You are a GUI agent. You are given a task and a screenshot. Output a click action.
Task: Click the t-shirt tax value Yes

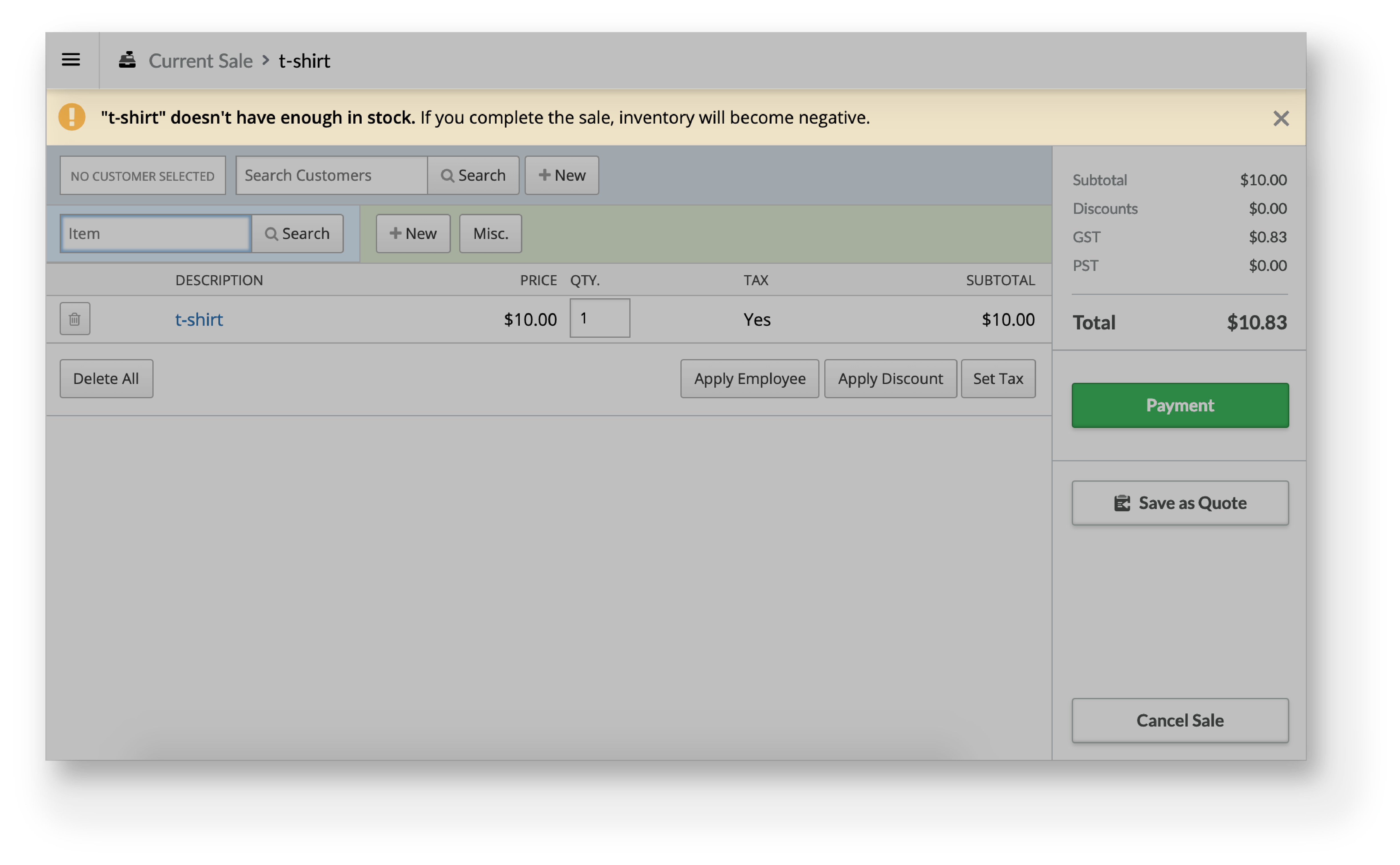pos(757,319)
